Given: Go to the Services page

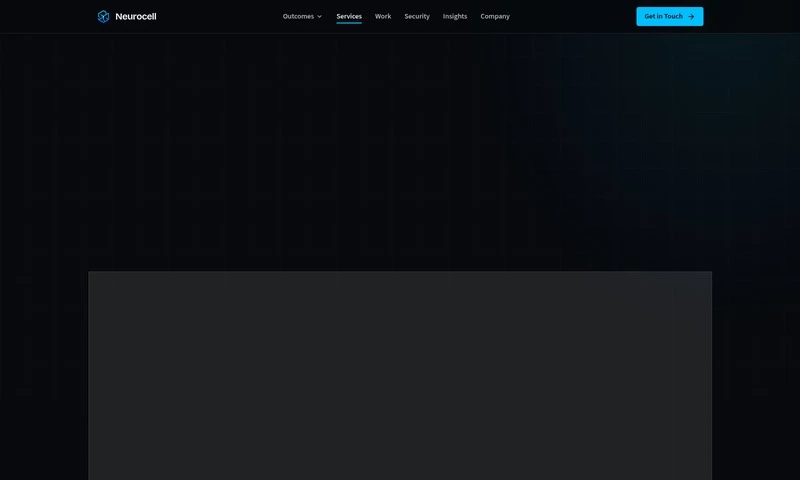Looking at the screenshot, I should (349, 16).
